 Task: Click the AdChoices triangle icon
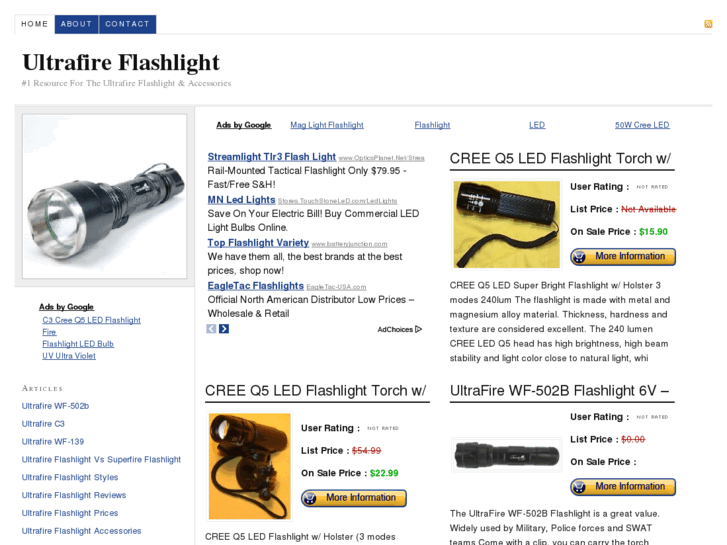pyautogui.click(x=418, y=329)
